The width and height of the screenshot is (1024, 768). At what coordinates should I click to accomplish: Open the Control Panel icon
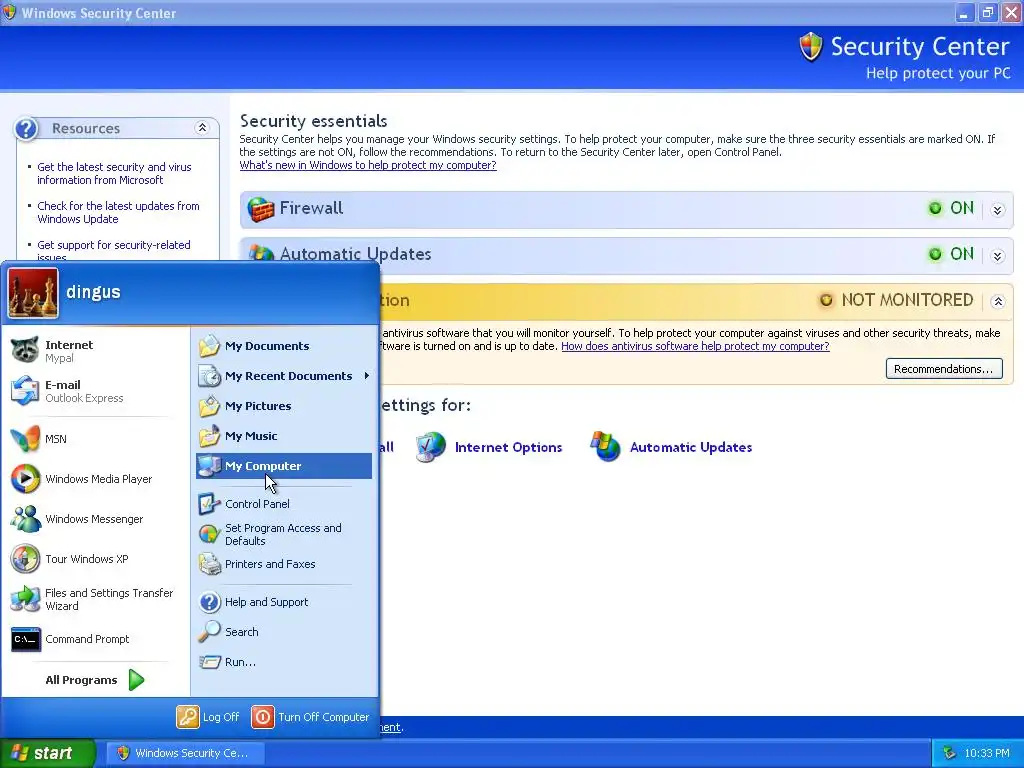[210, 504]
